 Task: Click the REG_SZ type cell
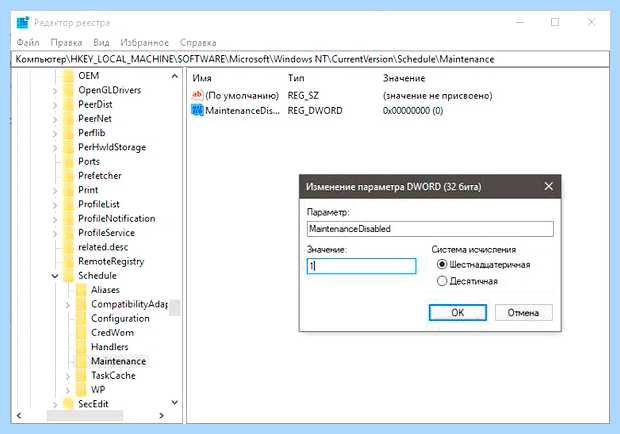(x=303, y=96)
